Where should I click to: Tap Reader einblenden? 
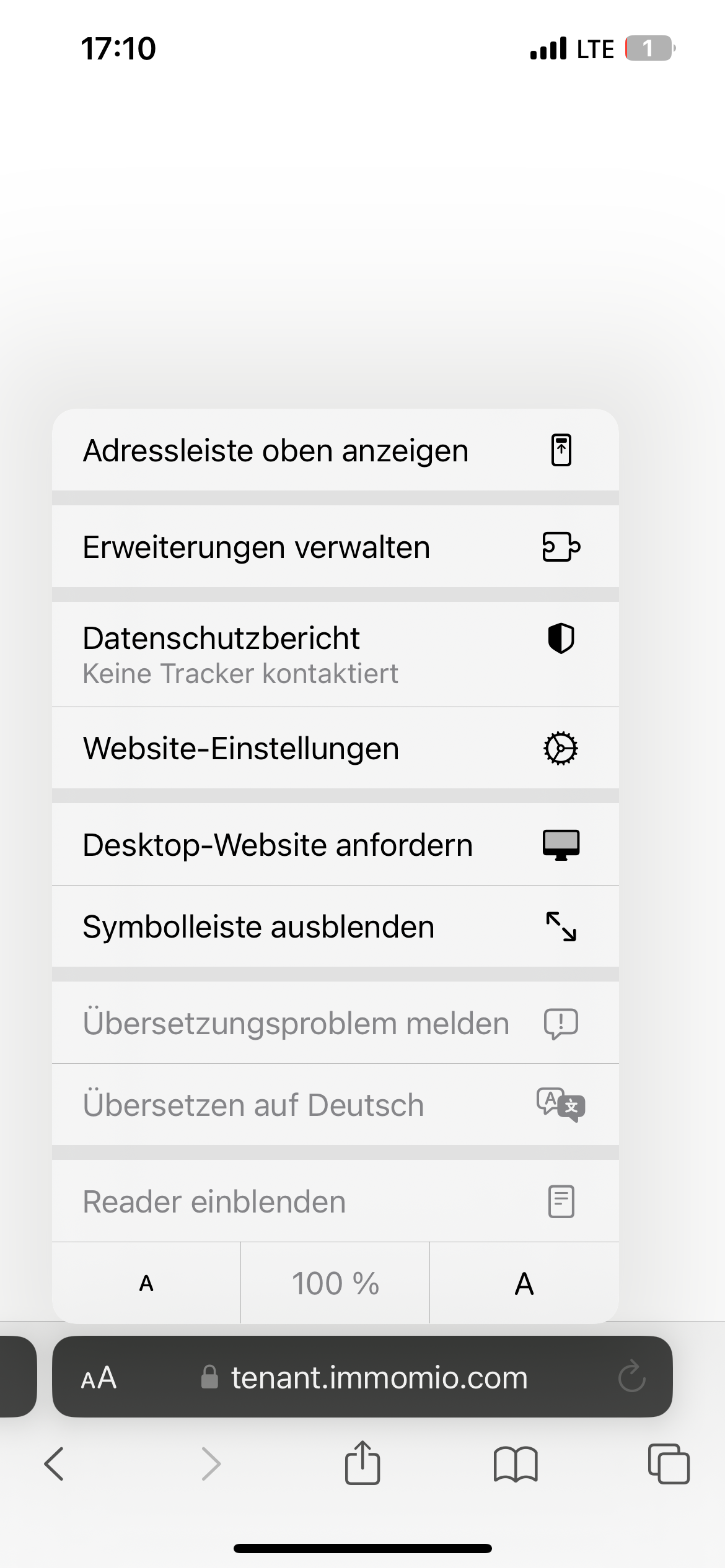coord(214,1201)
